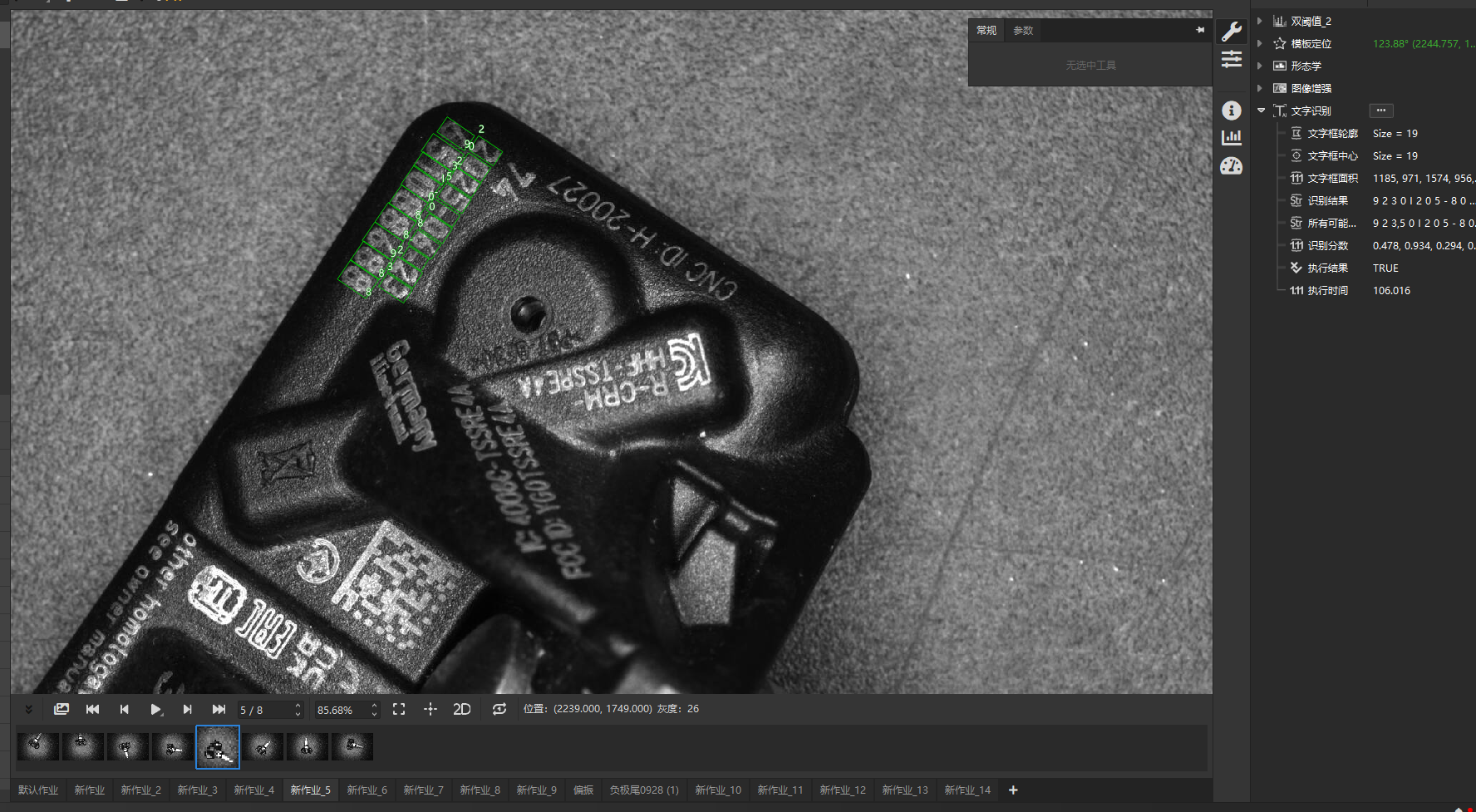
Task: Open the info panel icon
Action: pos(1231,111)
